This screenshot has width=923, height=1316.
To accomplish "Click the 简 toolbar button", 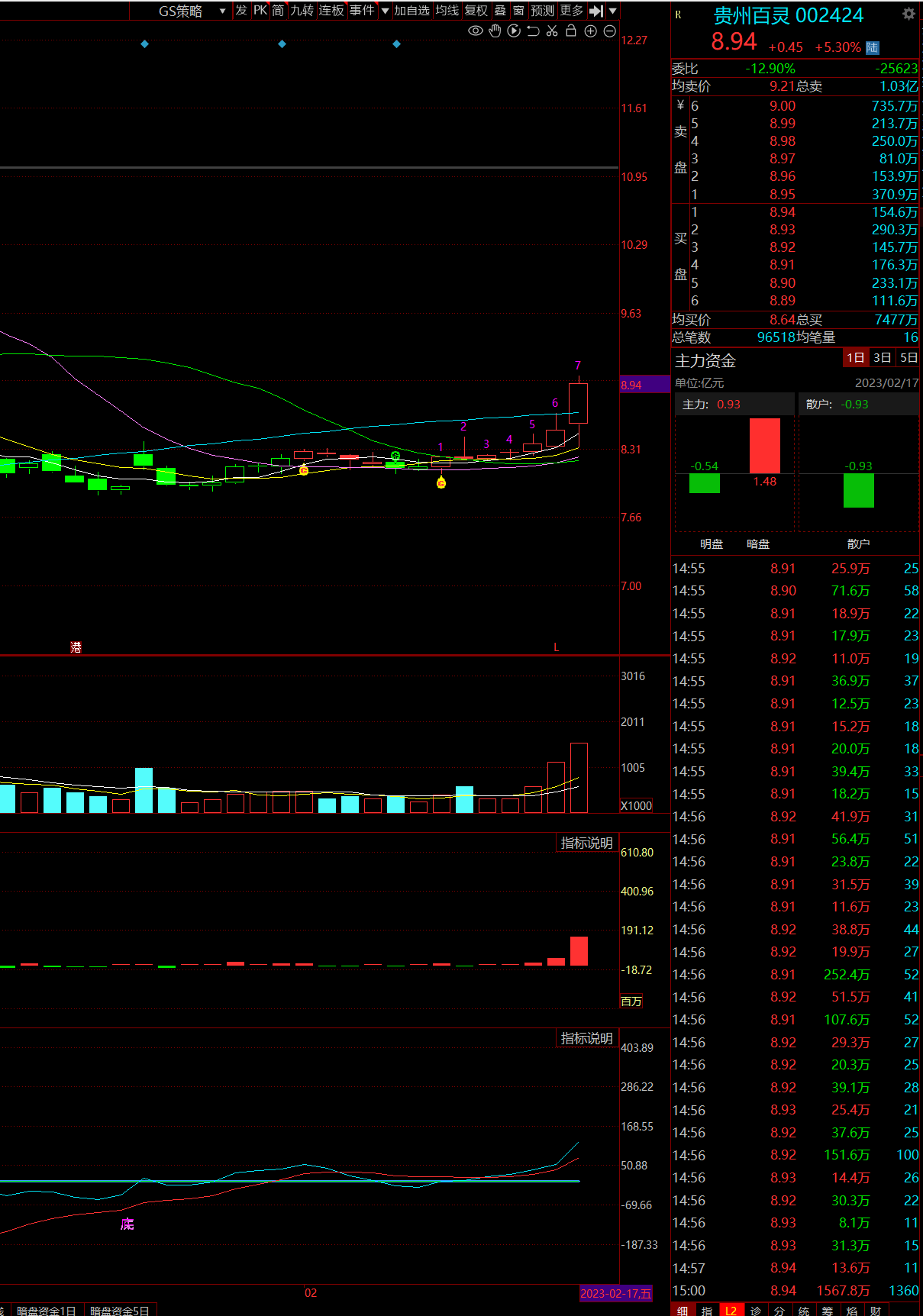I will click(278, 11).
